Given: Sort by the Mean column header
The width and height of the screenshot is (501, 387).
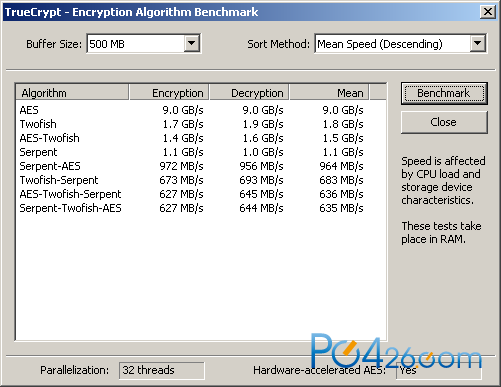Looking at the screenshot, I should (329, 93).
